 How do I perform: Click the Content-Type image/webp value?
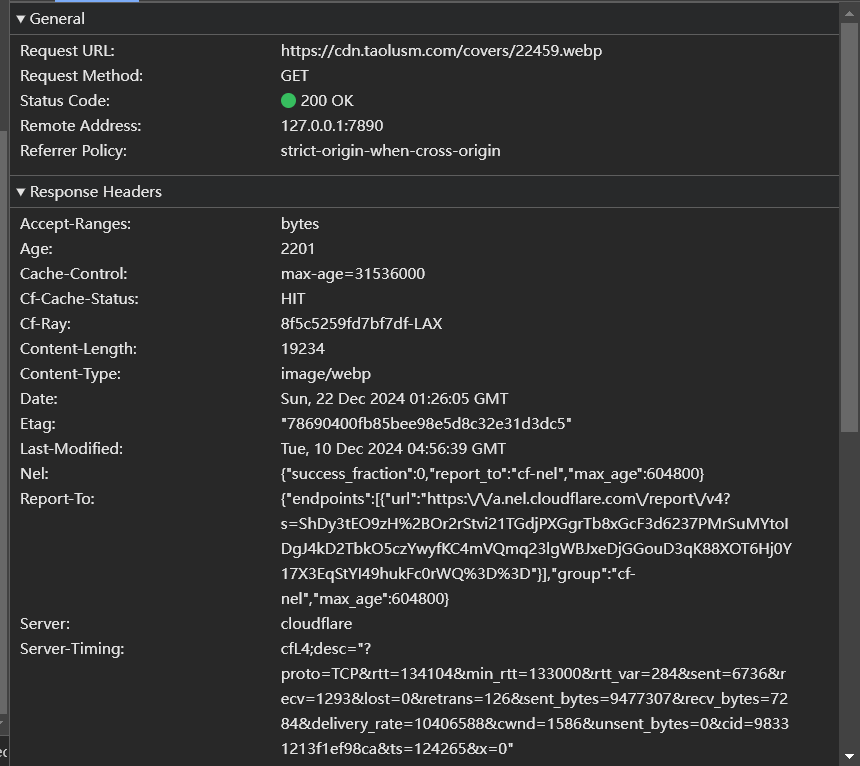[326, 374]
